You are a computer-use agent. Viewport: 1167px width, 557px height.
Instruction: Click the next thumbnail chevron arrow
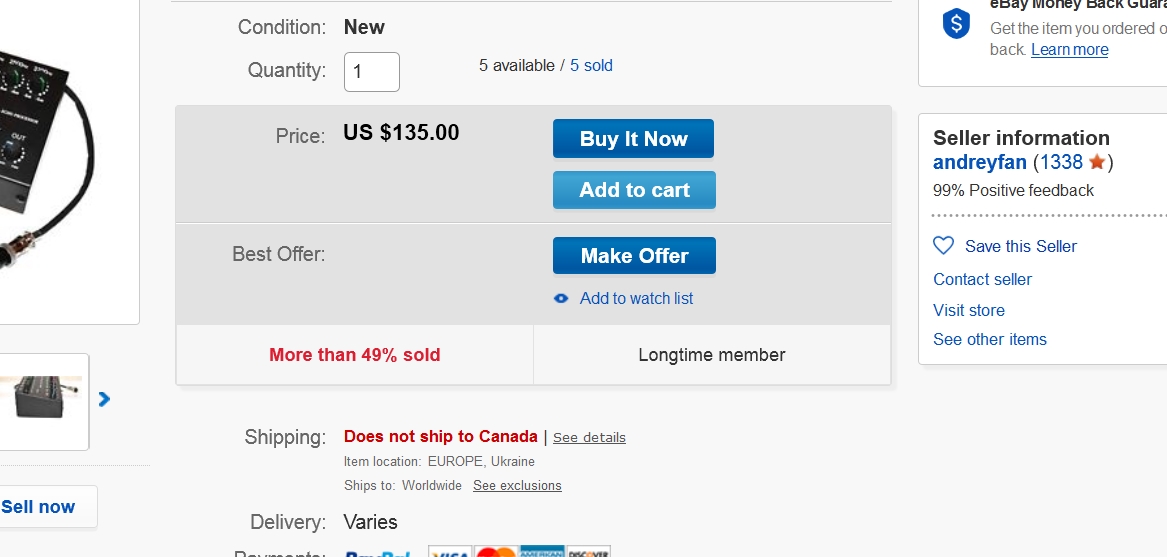104,399
